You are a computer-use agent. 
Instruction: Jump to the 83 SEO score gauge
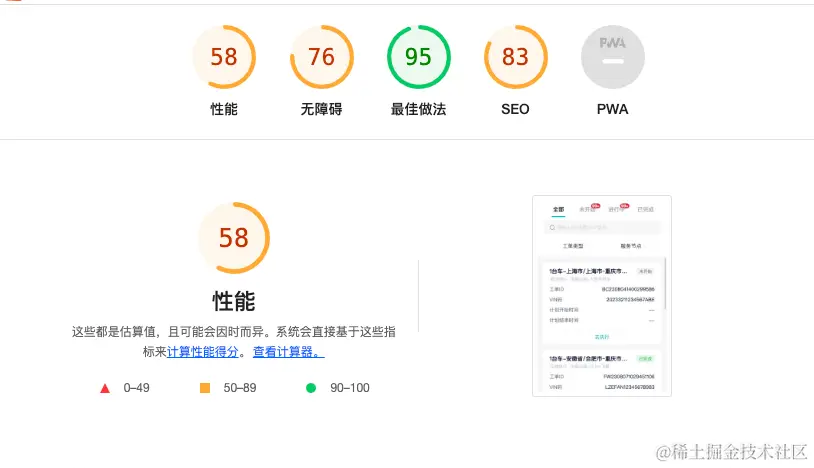point(515,57)
